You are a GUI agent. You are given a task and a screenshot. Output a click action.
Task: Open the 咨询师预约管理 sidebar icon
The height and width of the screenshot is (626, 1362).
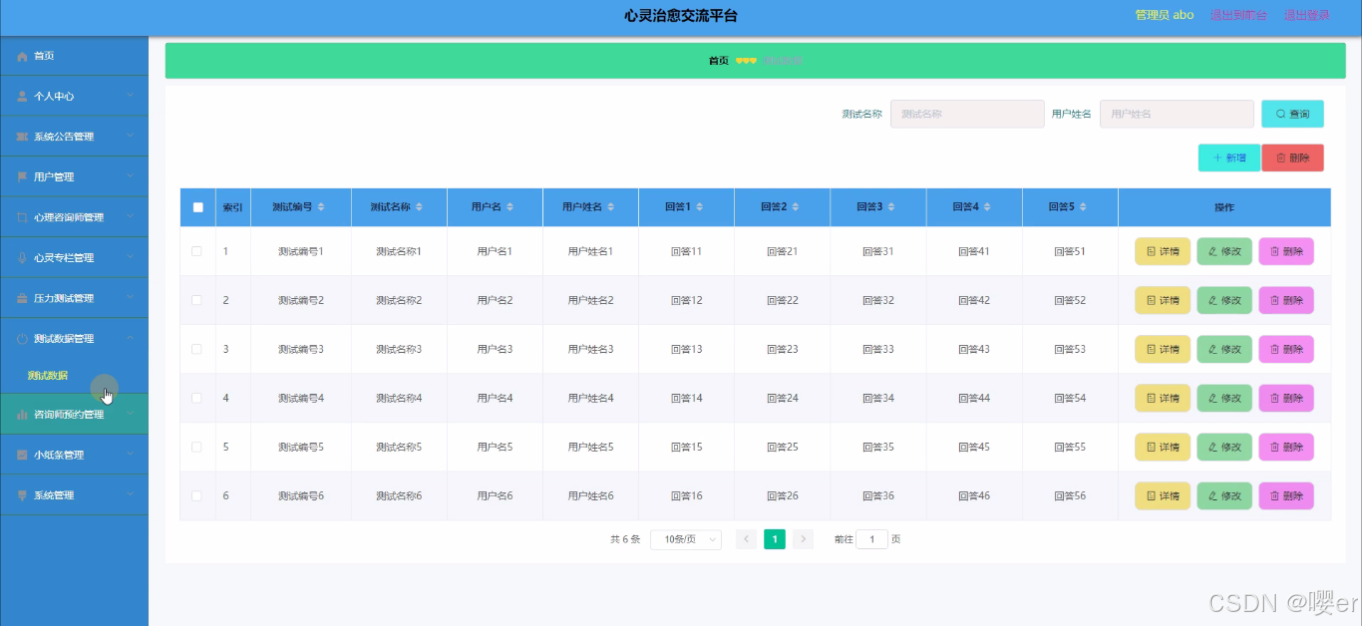pyautogui.click(x=22, y=413)
